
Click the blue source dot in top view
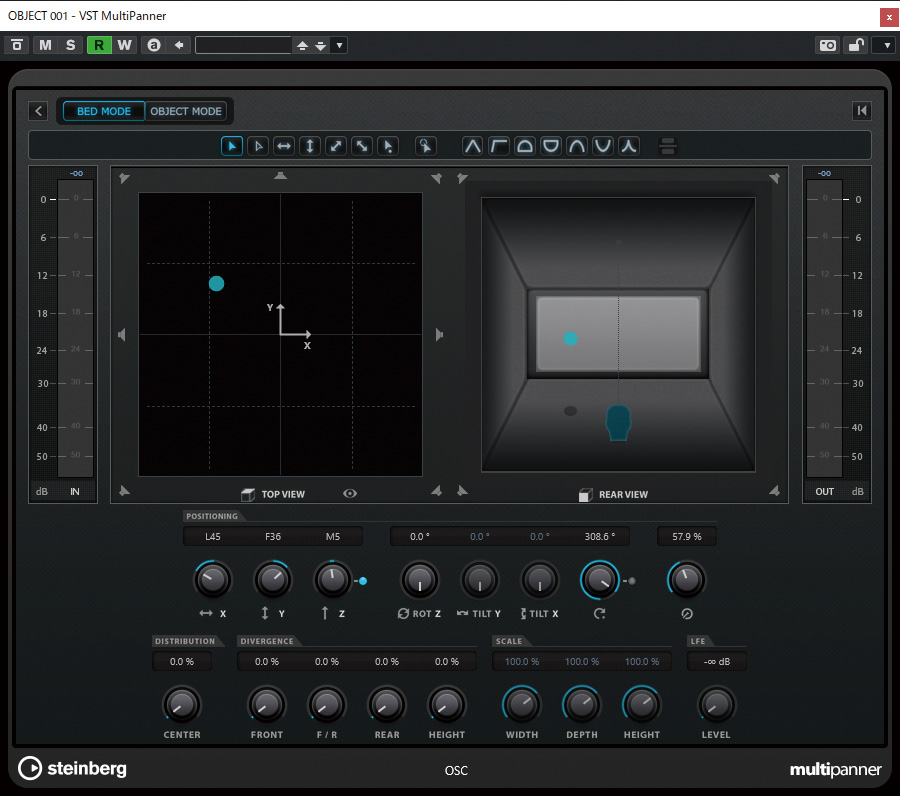point(216,284)
